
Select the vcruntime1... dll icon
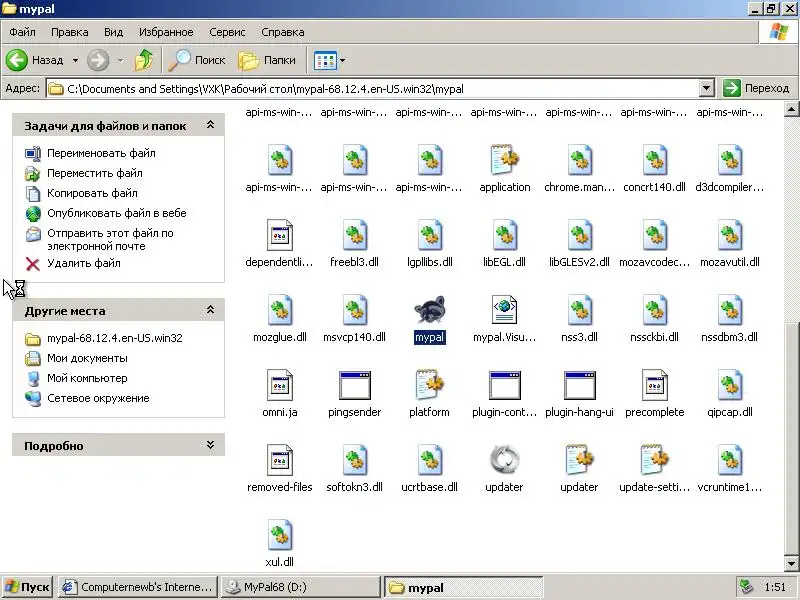[x=730, y=460]
